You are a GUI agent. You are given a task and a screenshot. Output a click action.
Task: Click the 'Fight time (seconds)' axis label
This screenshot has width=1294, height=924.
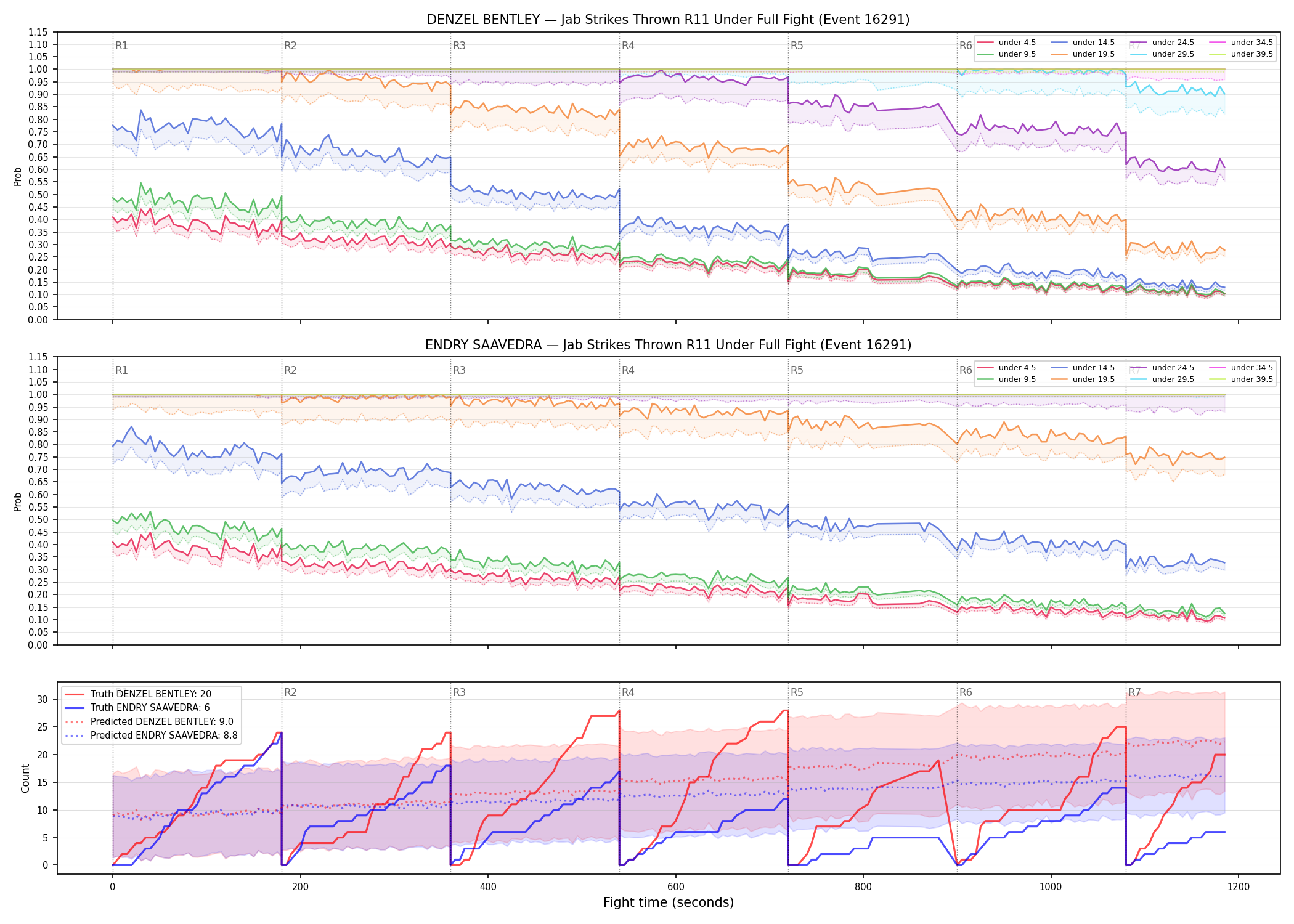(668, 902)
